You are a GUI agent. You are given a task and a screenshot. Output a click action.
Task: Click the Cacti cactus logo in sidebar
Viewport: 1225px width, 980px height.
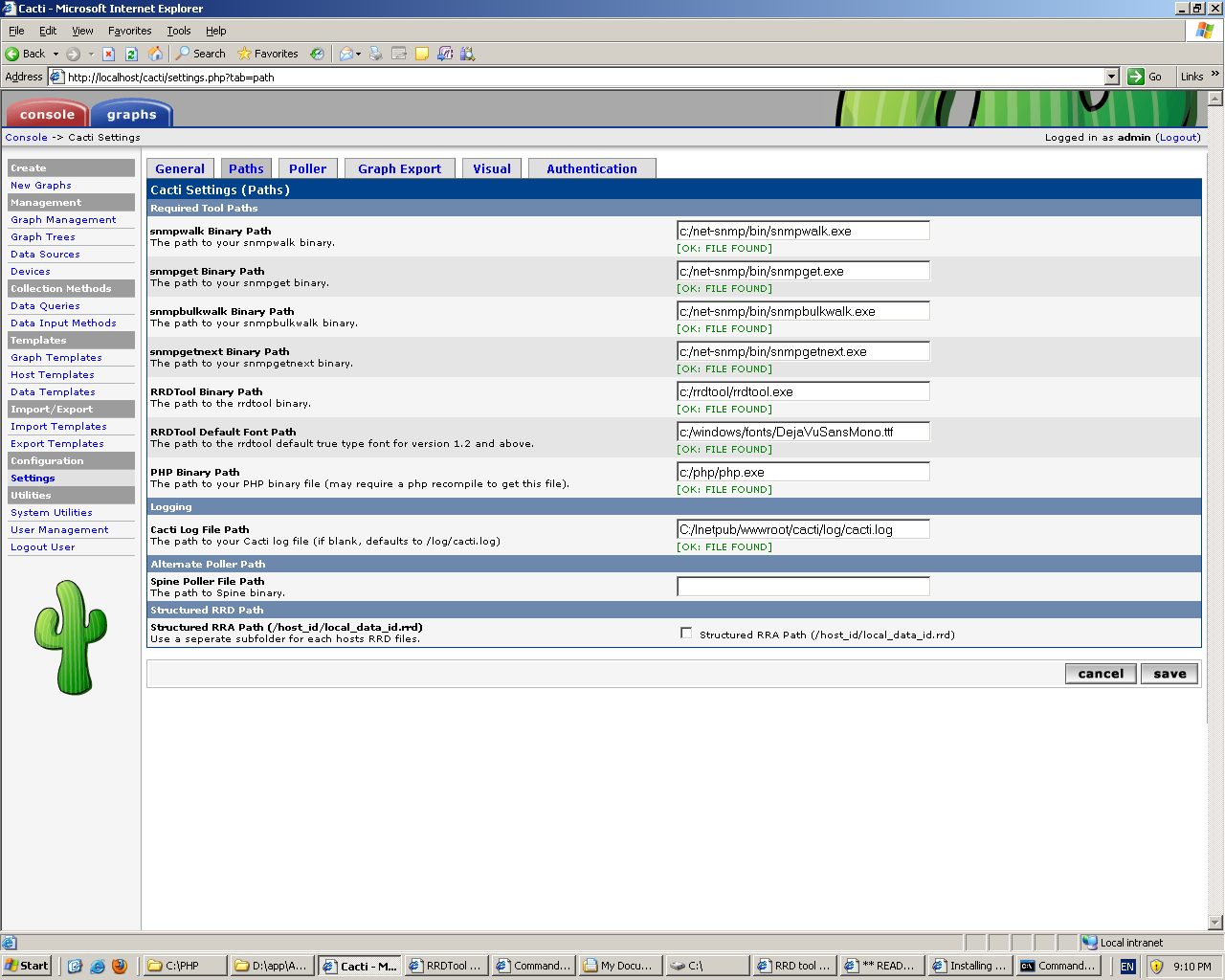[x=70, y=636]
